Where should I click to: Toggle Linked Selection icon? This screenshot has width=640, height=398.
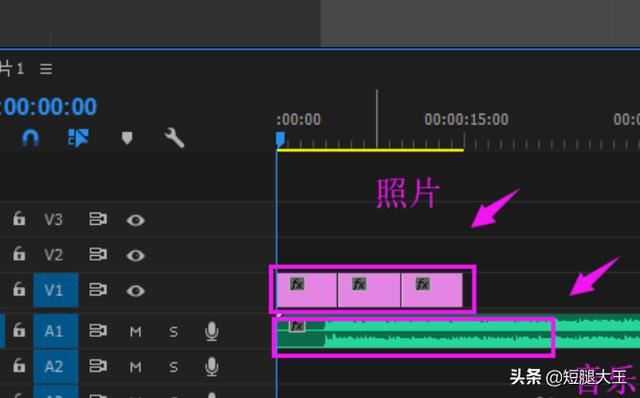(78, 138)
